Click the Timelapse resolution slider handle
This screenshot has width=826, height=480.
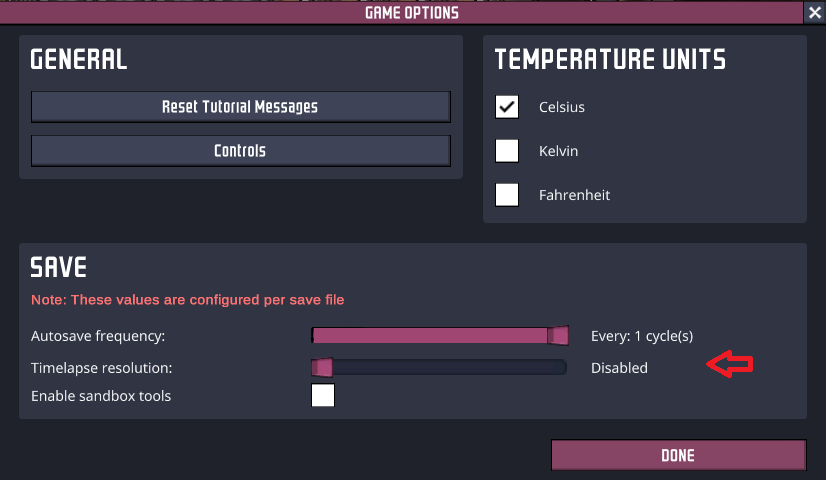tap(322, 367)
